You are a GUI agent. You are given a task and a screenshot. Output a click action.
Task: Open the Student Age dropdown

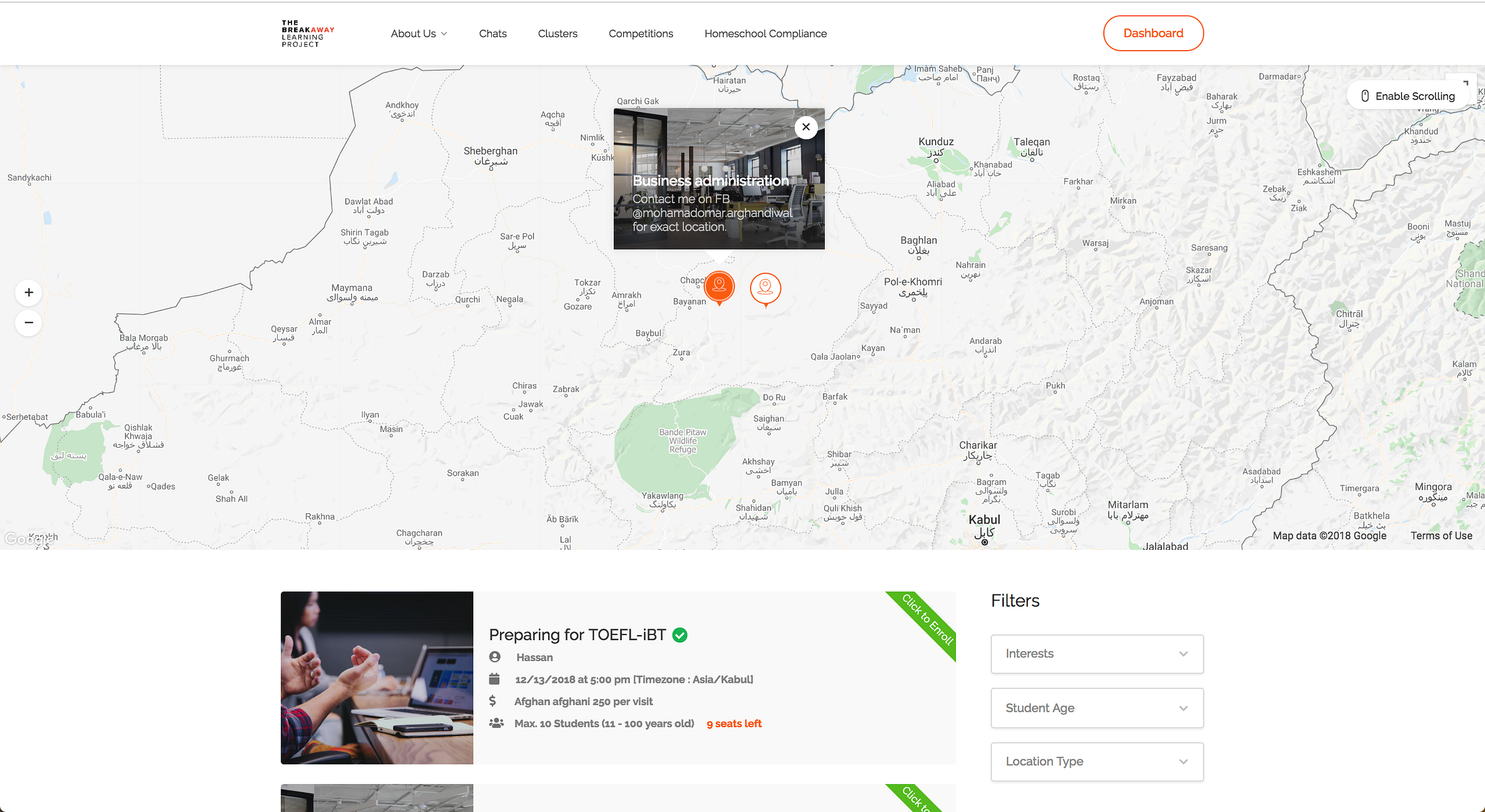[x=1096, y=708]
